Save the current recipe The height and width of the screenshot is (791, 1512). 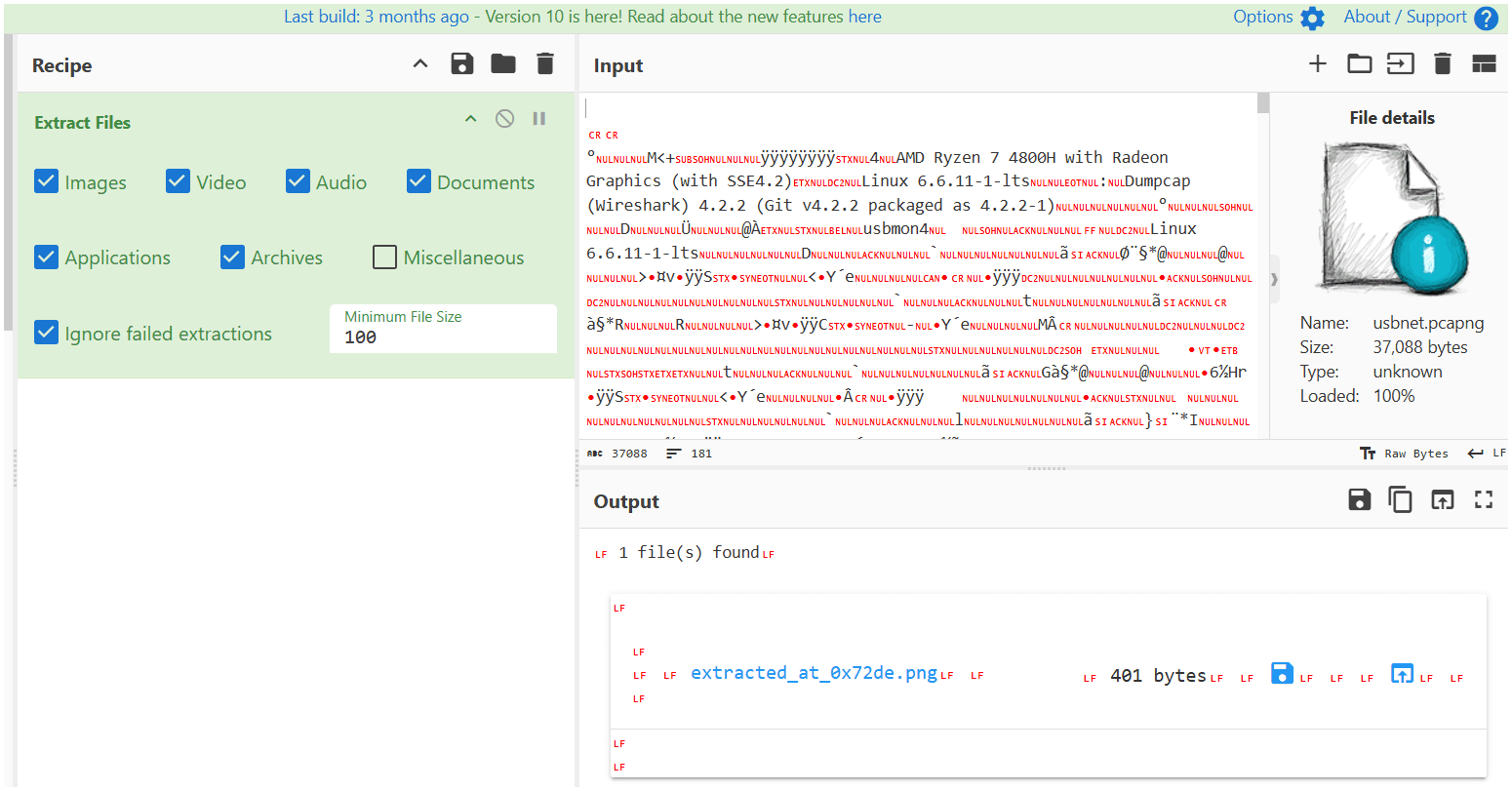tap(462, 64)
